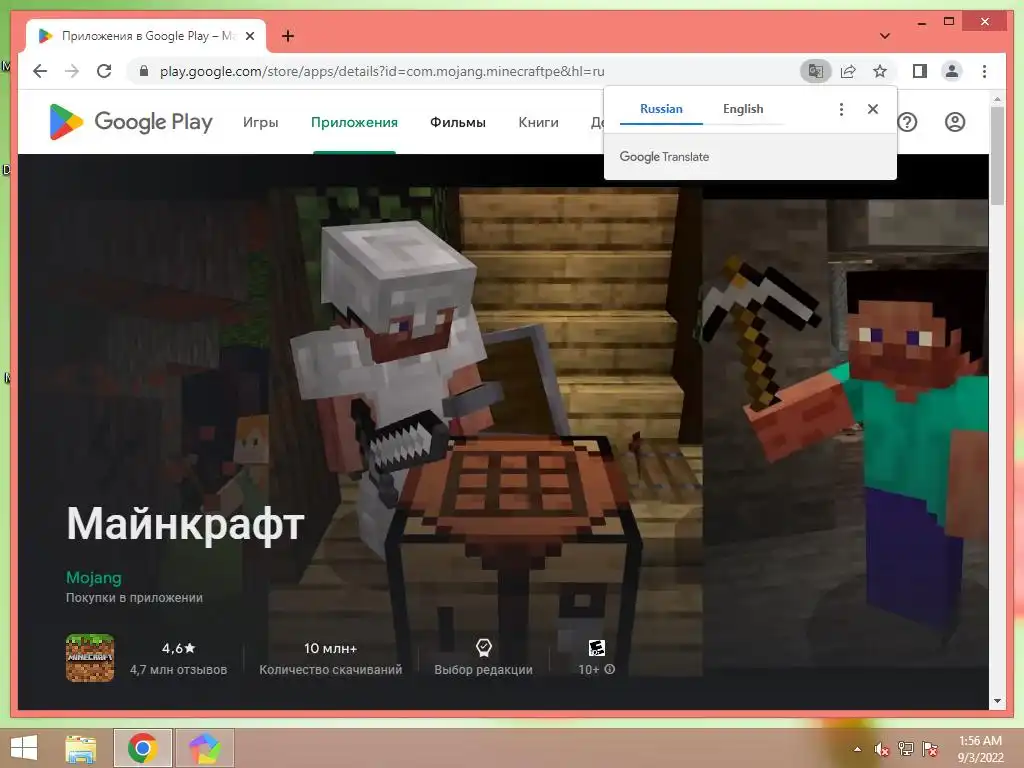
Task: Click the forward navigation arrow
Action: click(x=72, y=71)
